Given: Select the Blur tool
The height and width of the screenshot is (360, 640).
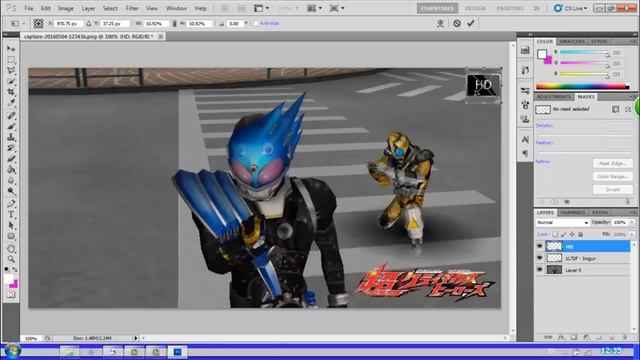Looking at the screenshot, I should point(11,180).
